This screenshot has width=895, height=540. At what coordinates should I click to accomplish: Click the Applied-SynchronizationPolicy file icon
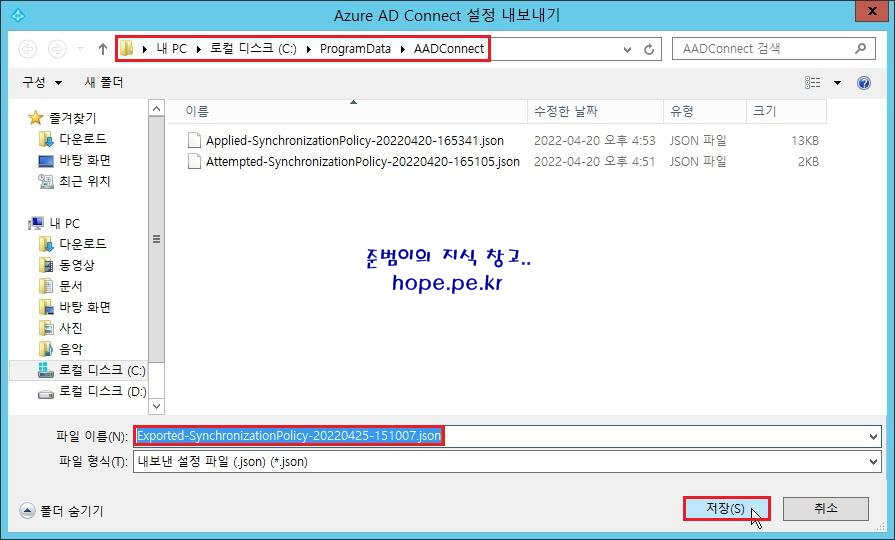[x=195, y=140]
